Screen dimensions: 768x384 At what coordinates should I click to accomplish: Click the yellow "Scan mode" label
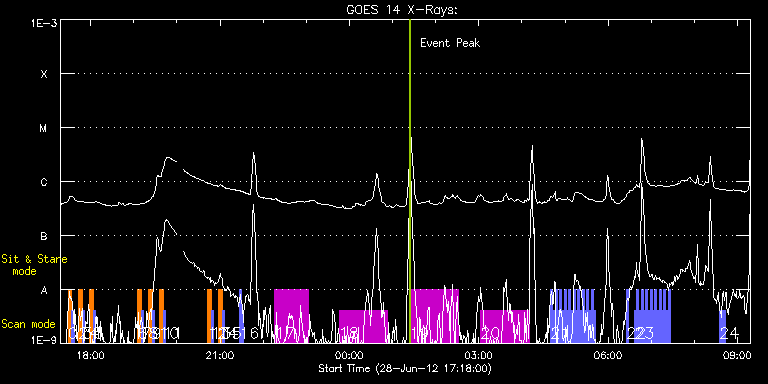click(28, 324)
